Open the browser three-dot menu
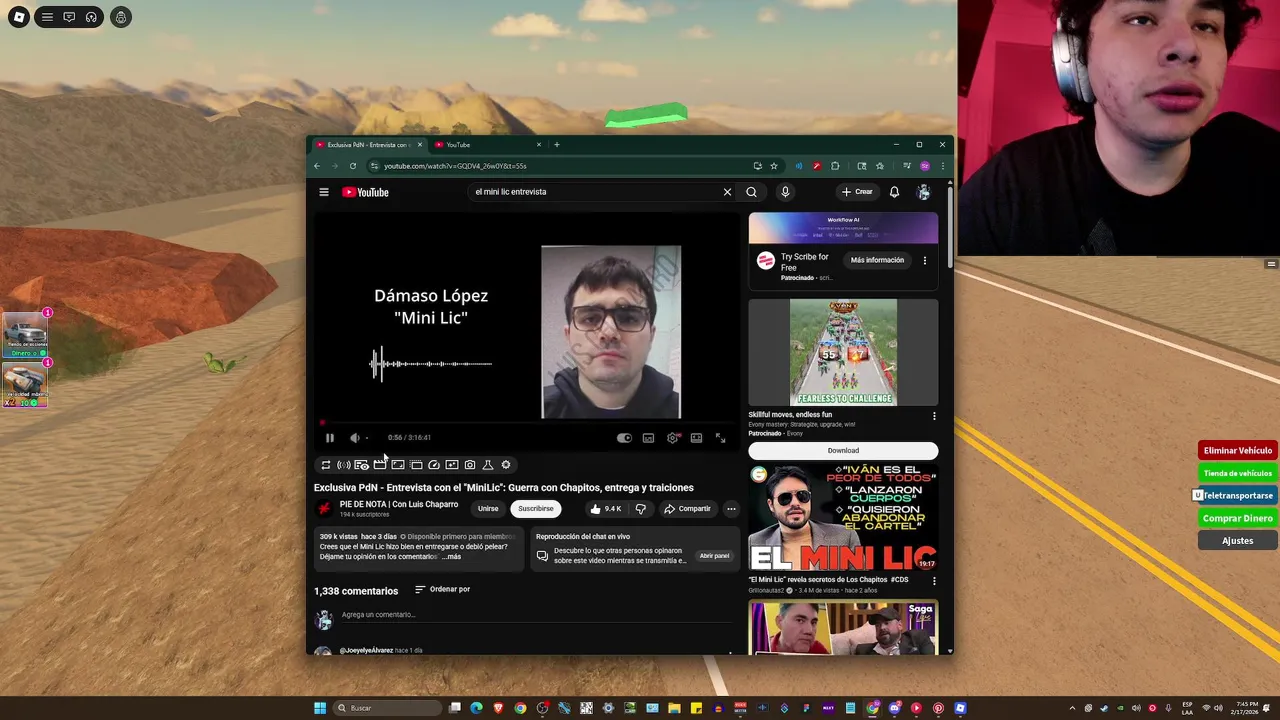The image size is (1280, 720). click(x=942, y=166)
